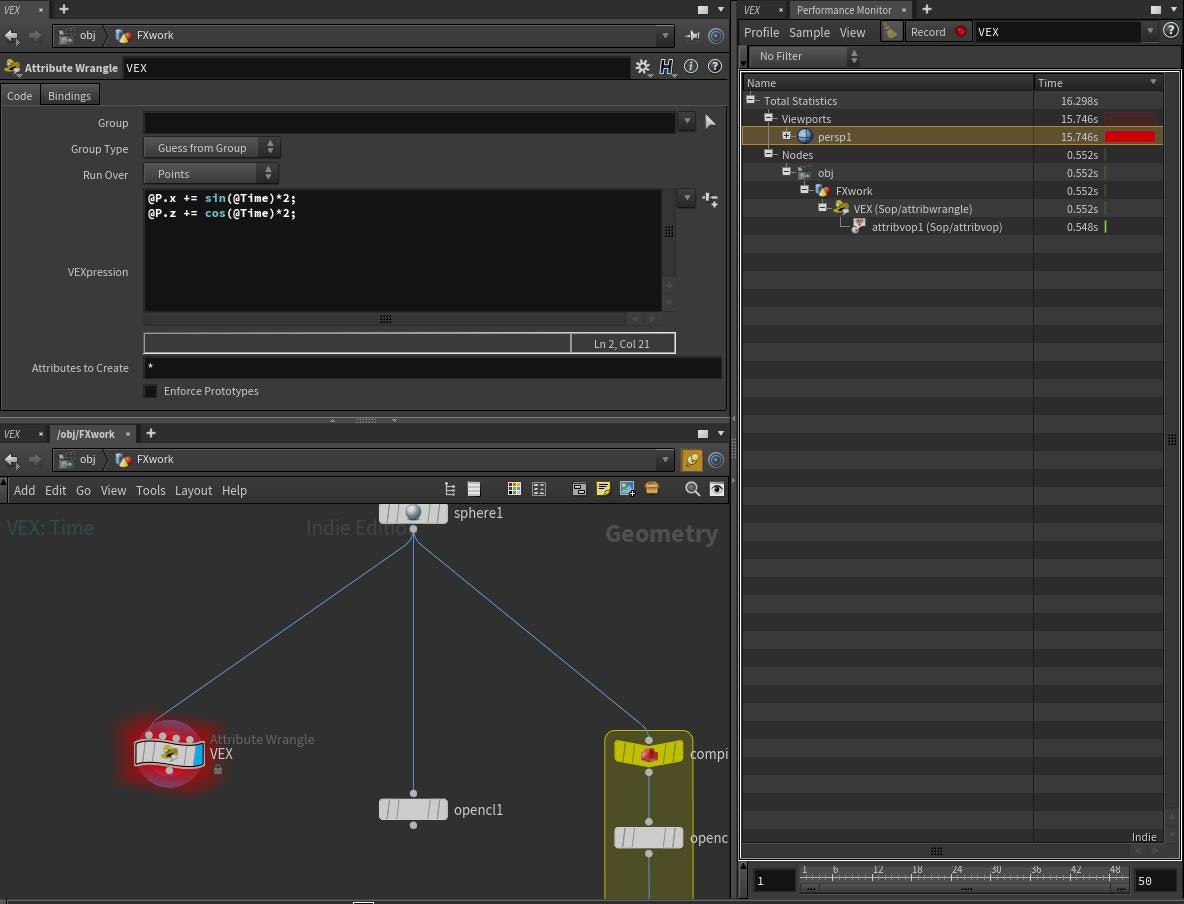
Task: Click the network display options camera icon
Action: coord(716,489)
